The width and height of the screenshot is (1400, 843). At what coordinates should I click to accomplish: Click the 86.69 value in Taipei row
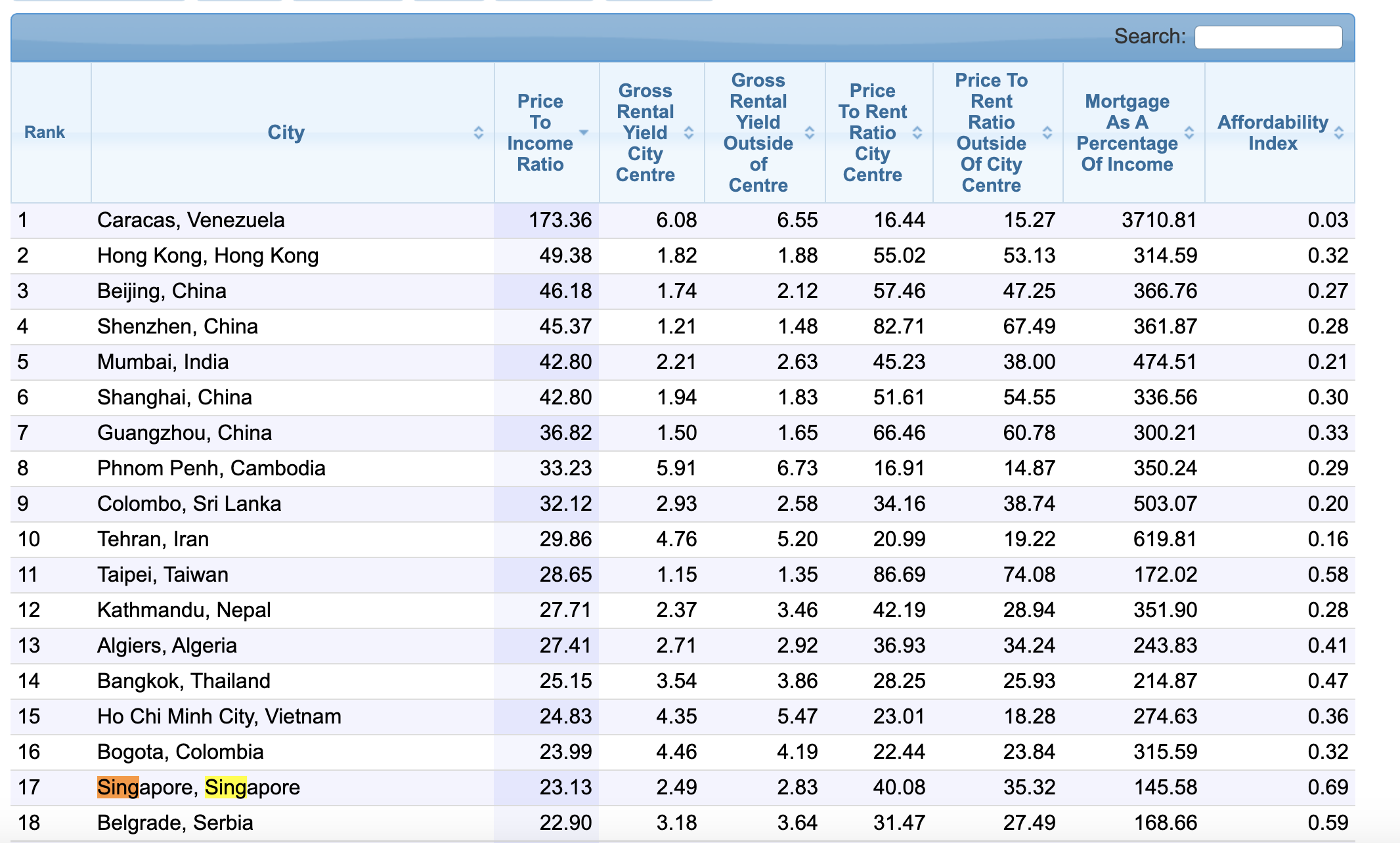coord(899,574)
